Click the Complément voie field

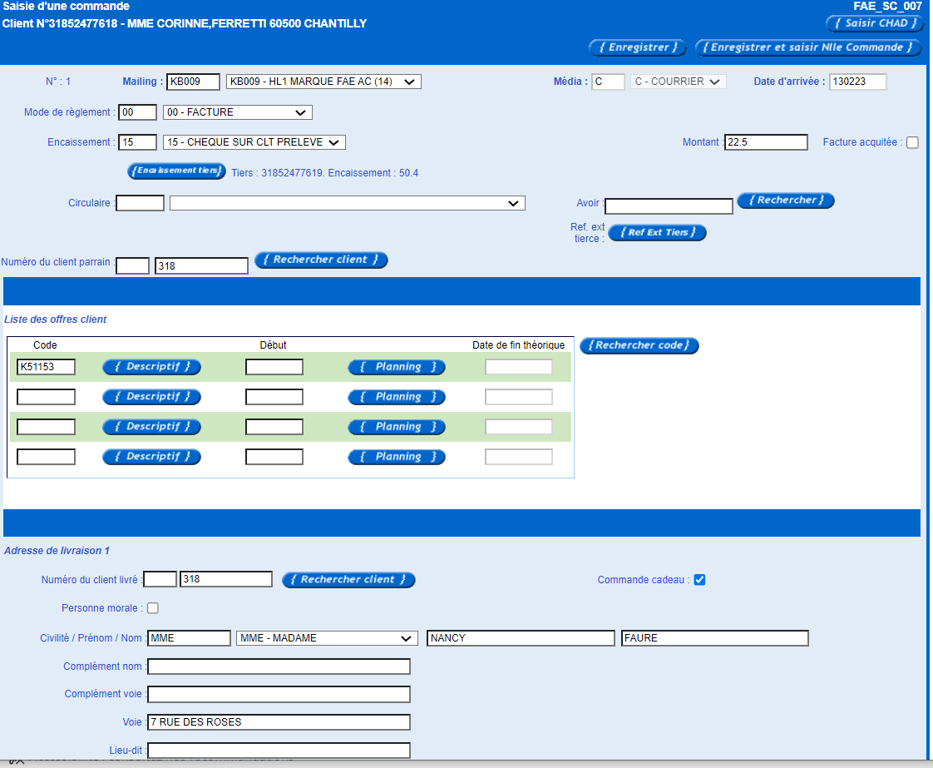tap(278, 694)
